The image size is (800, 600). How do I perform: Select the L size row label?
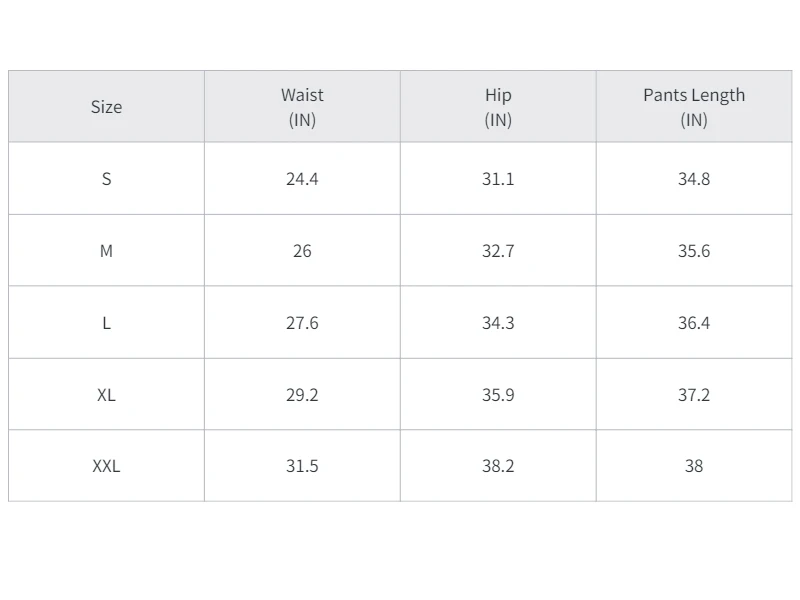click(x=106, y=323)
